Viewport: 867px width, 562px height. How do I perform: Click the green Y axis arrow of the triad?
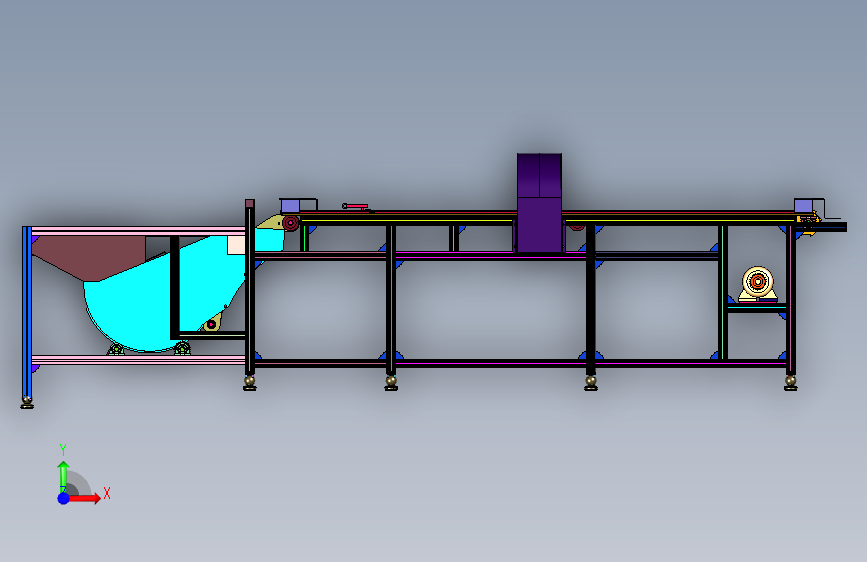click(x=63, y=476)
